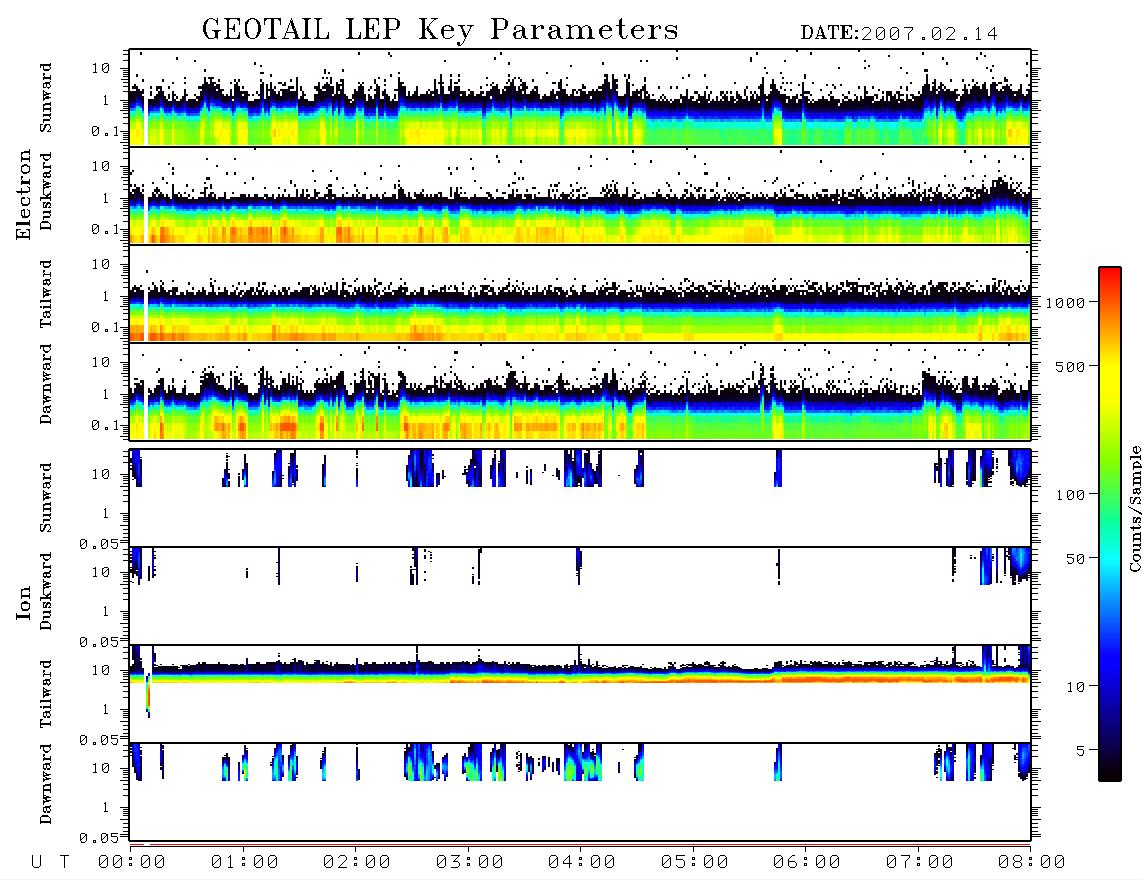
Task: Click the "Counts/Sample" colorbar label
Action: 1134,508
